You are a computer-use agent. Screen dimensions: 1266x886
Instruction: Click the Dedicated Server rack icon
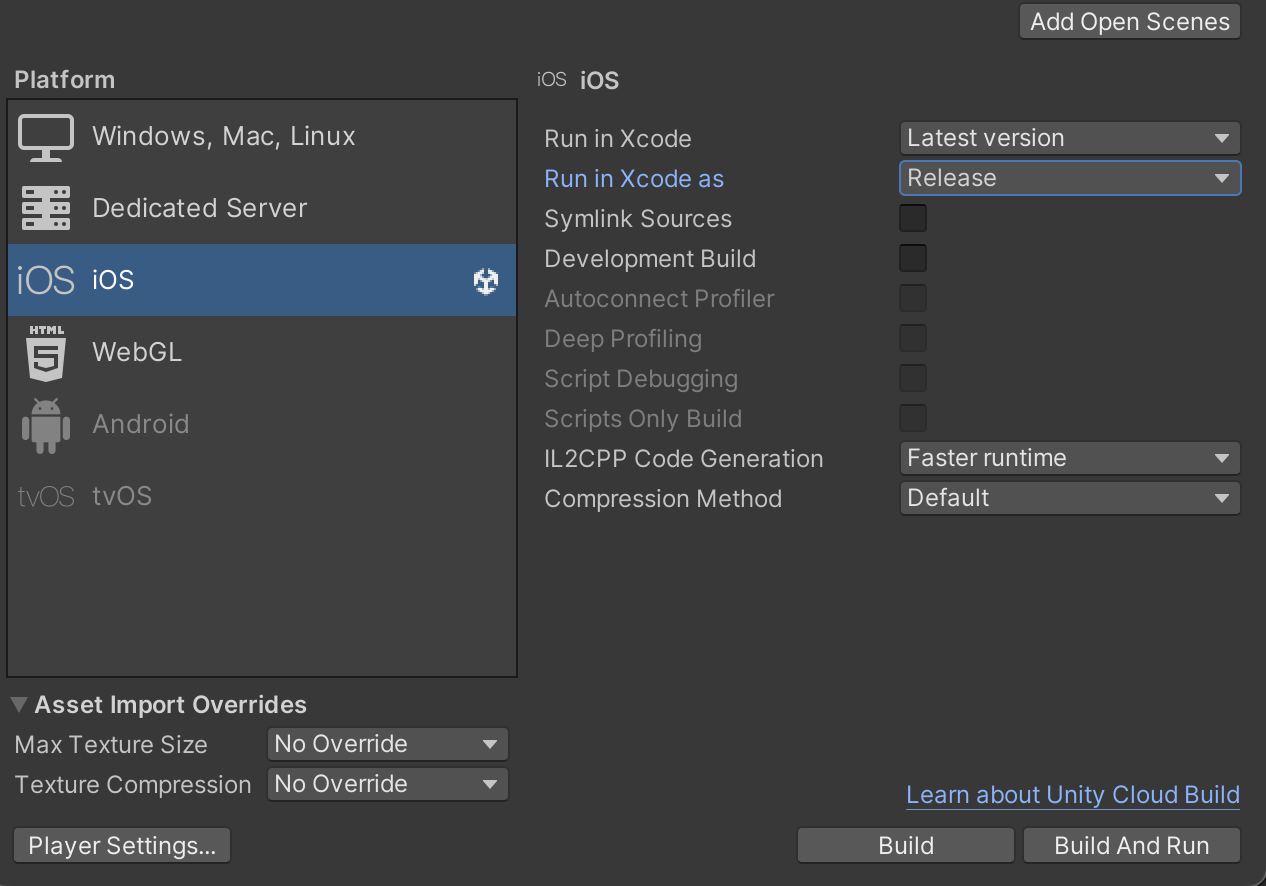pyautogui.click(x=46, y=209)
